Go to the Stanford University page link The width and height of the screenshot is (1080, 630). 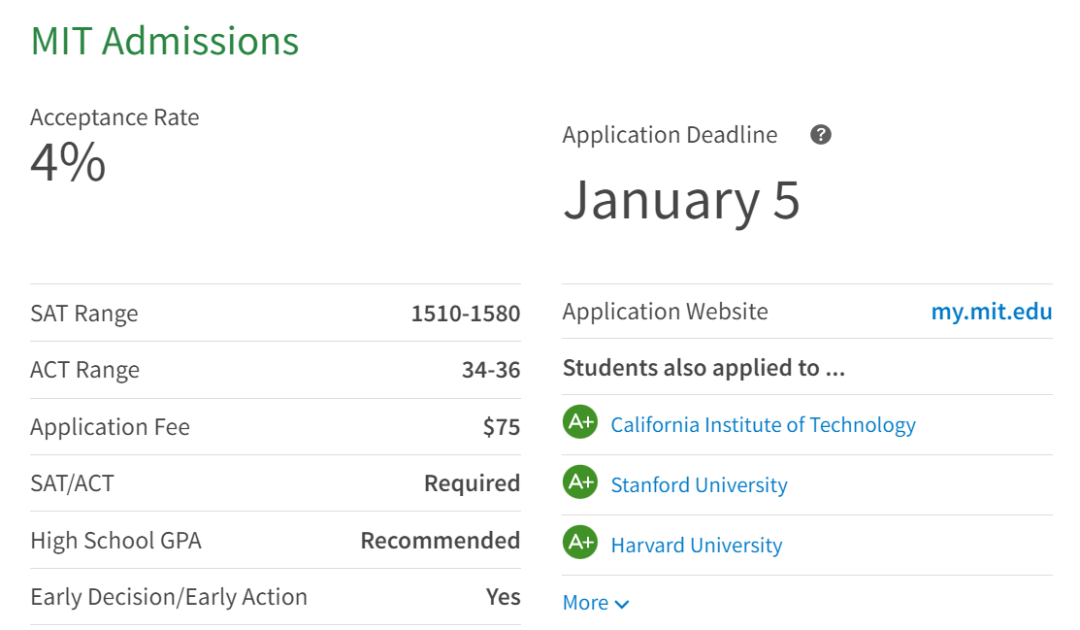698,485
